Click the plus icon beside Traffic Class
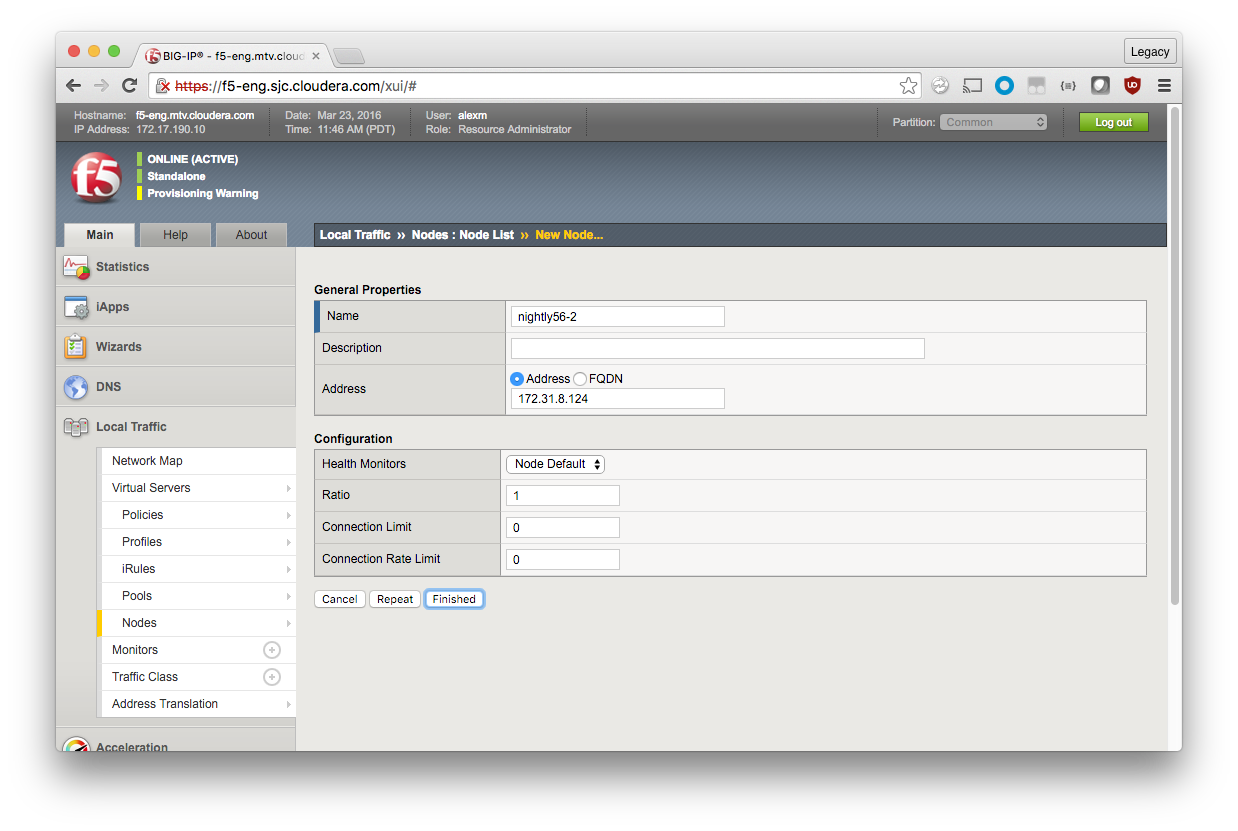This screenshot has height=831, width=1238. tap(271, 677)
